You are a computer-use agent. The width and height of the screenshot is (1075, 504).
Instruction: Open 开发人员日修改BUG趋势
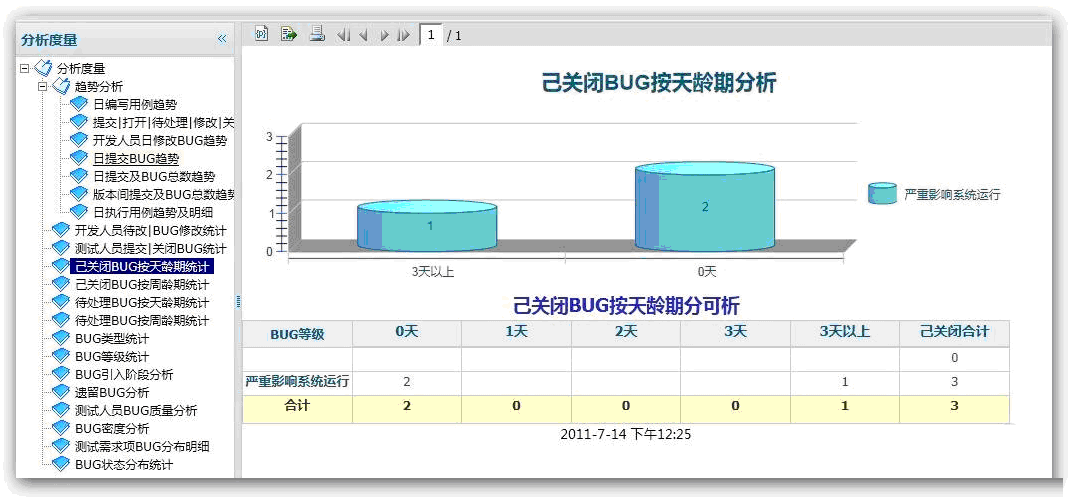(160, 140)
